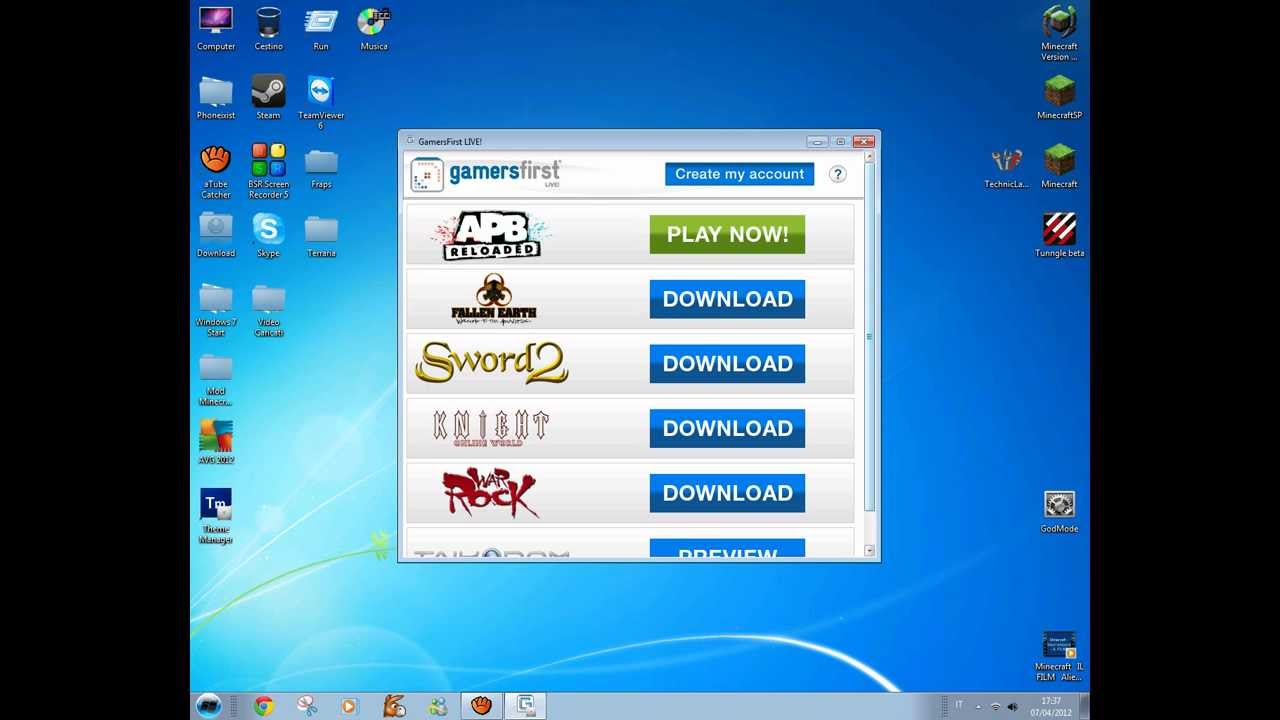Viewport: 1280px width, 720px height.
Task: Click DOWNLOAD for Knight Online World
Action: [727, 428]
